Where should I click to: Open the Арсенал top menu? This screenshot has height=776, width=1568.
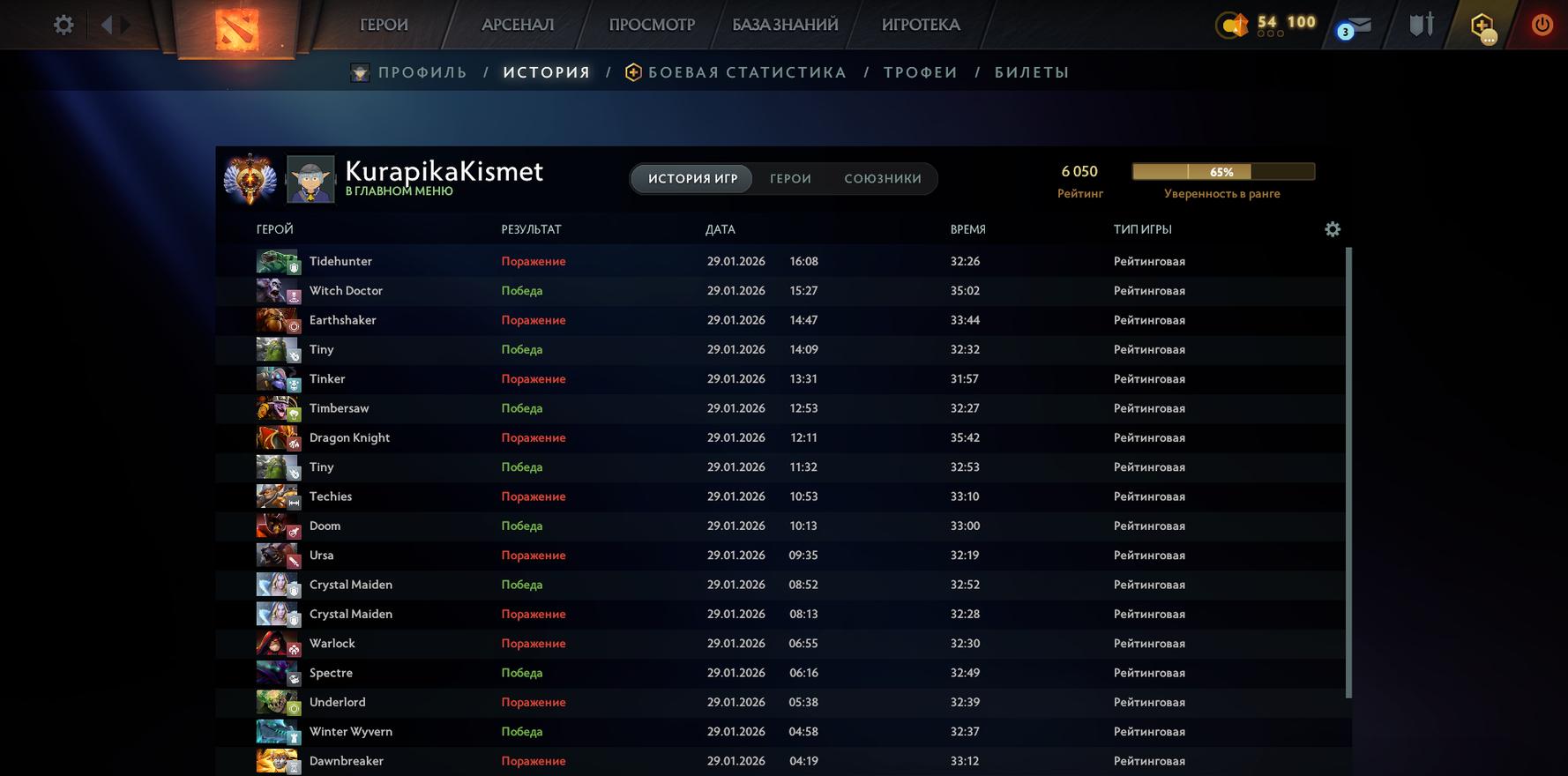pos(518,25)
